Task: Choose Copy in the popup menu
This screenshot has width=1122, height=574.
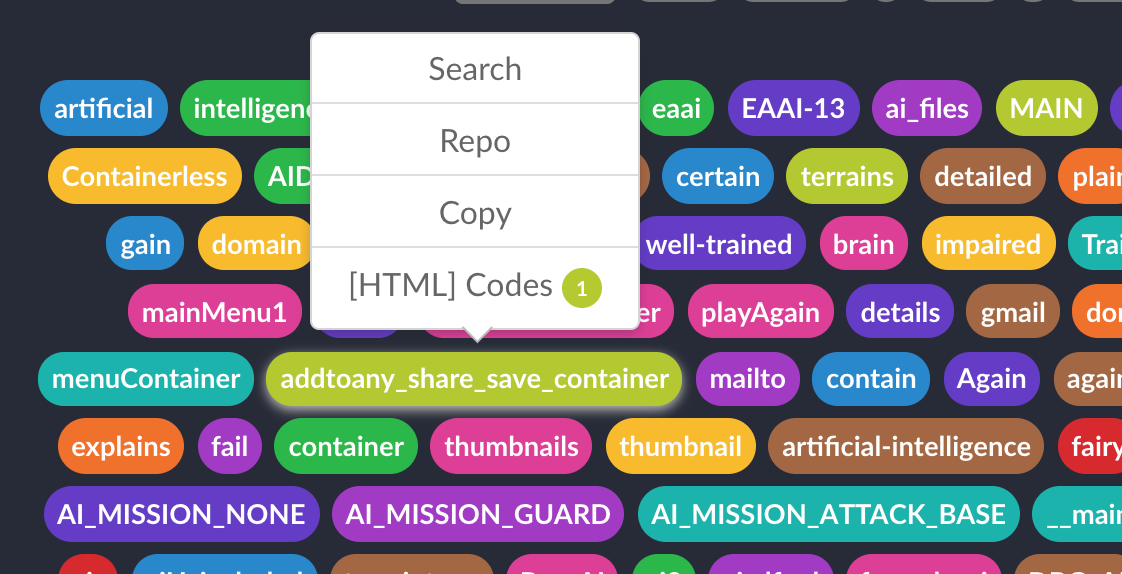Action: pyautogui.click(x=474, y=213)
